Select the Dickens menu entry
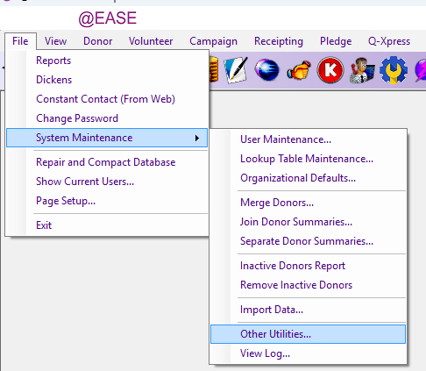This screenshot has width=426, height=371. (x=107, y=80)
